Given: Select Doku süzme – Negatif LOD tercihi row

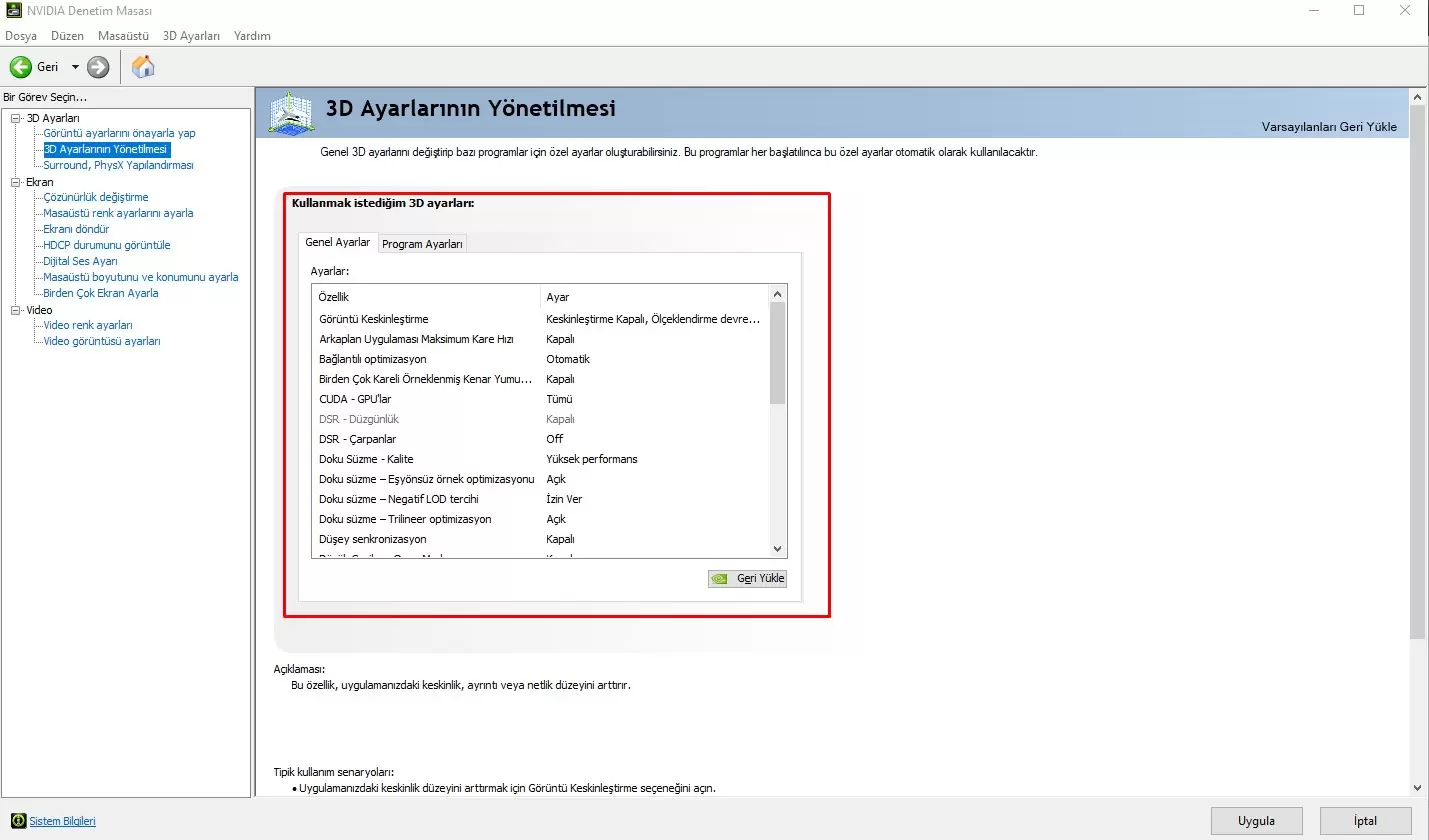Looking at the screenshot, I should 540,499.
